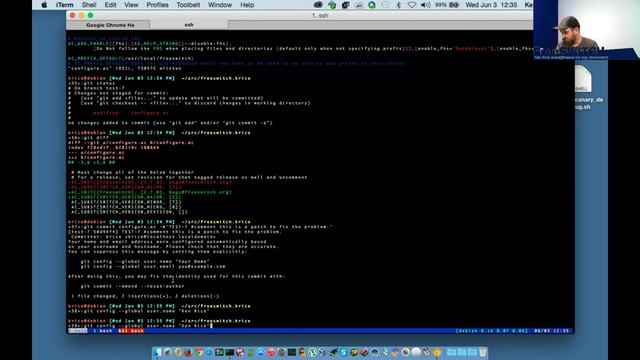Open the Window menu
640x360 pixels.
[x=220, y=5]
